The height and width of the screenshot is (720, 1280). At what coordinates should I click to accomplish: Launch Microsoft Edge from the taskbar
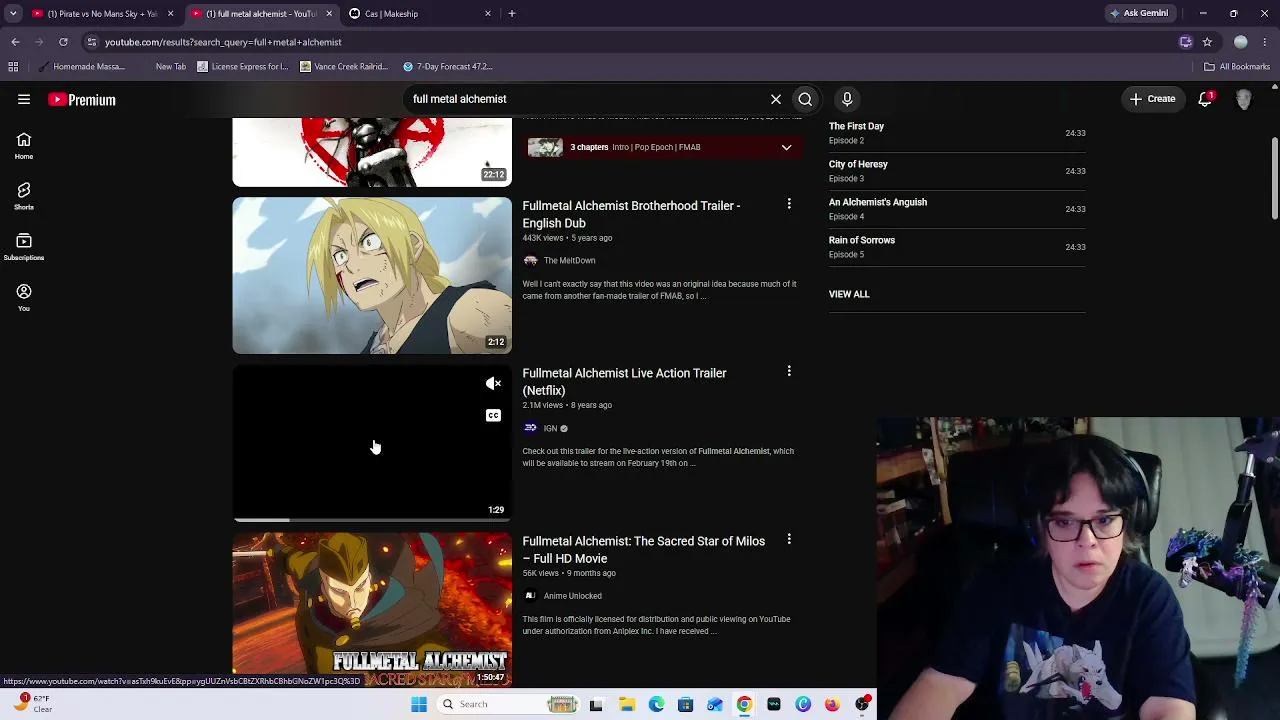tap(656, 704)
